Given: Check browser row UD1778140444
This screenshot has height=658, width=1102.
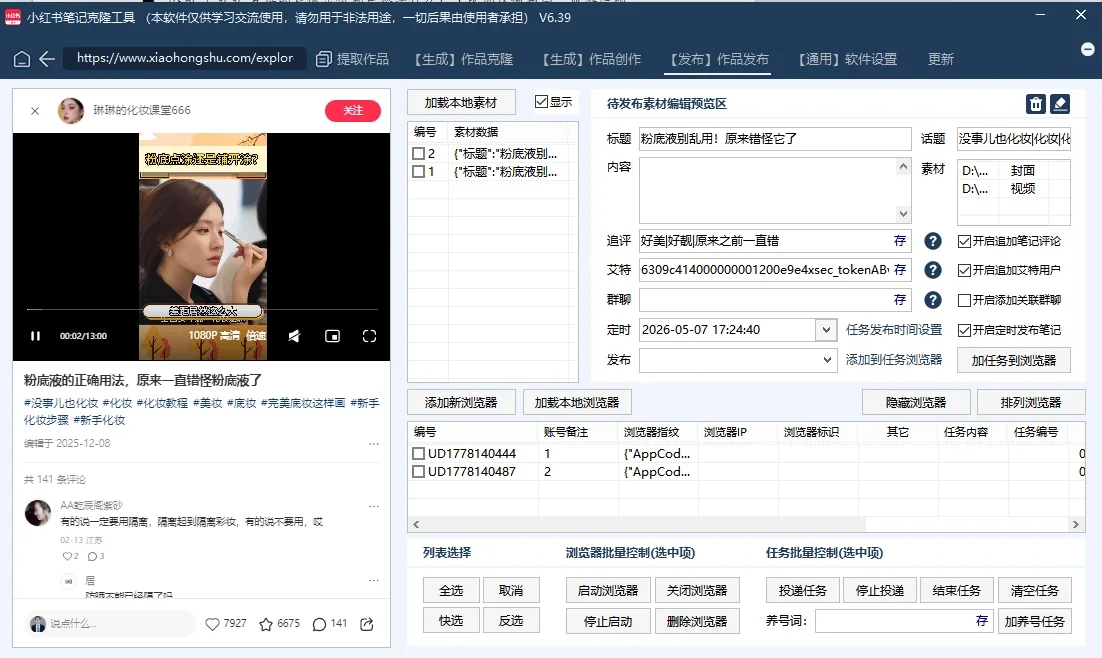Looking at the screenshot, I should tap(418, 453).
